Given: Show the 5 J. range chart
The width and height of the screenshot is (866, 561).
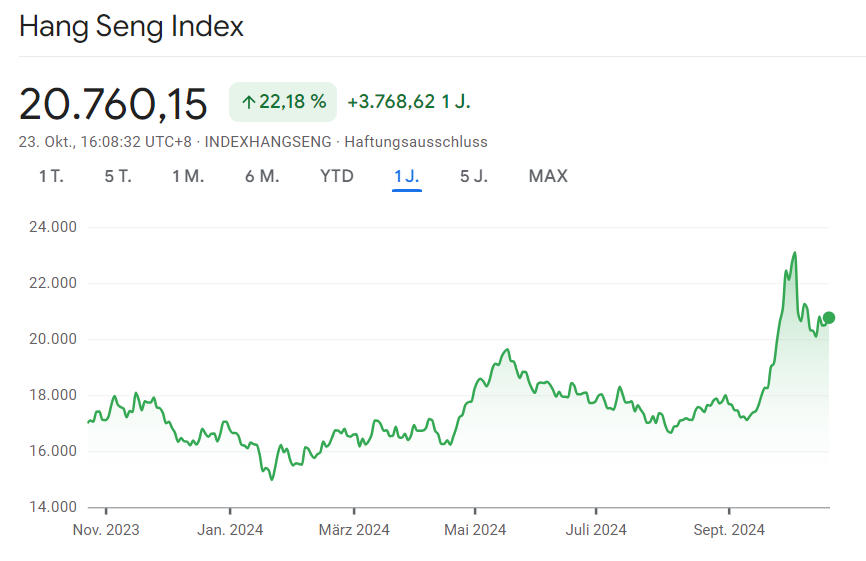Looking at the screenshot, I should click(473, 176).
